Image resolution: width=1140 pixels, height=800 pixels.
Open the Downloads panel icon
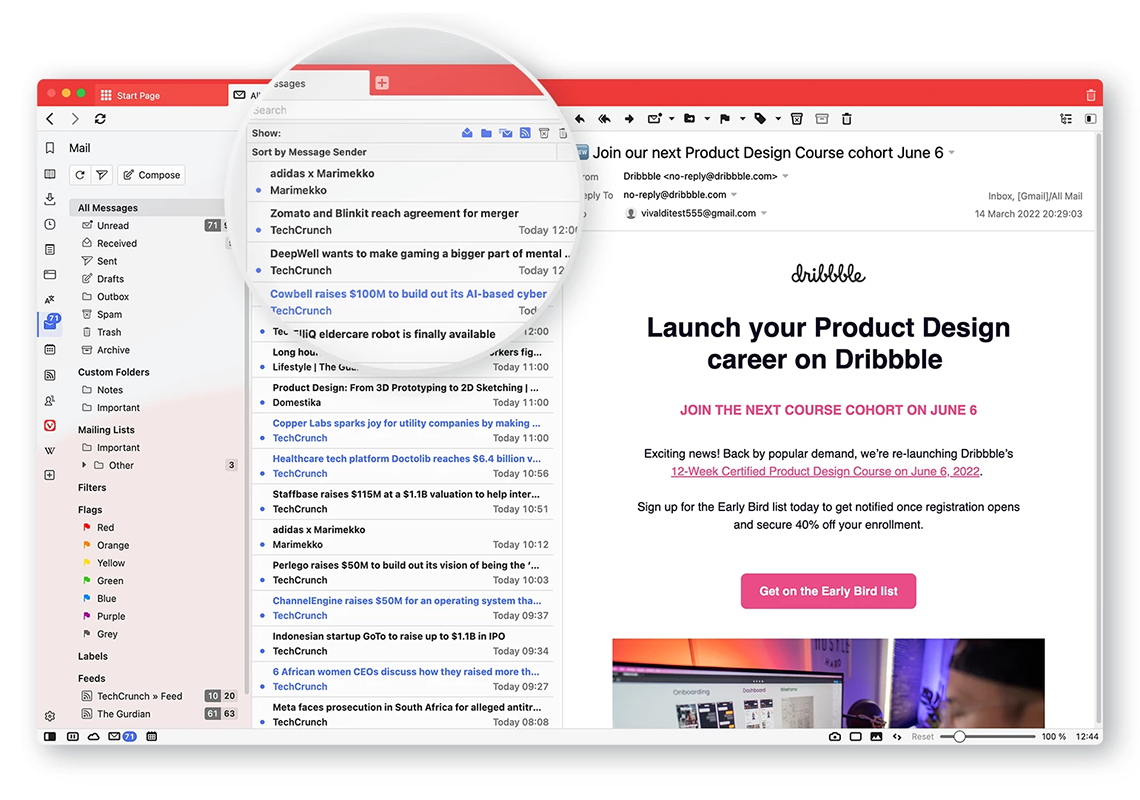click(x=50, y=199)
